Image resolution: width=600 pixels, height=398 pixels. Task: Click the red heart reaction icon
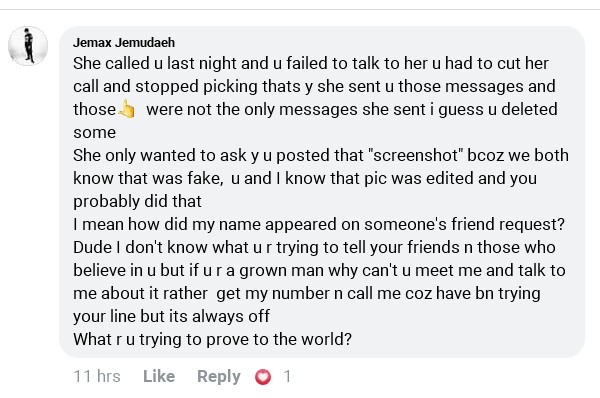point(263,377)
